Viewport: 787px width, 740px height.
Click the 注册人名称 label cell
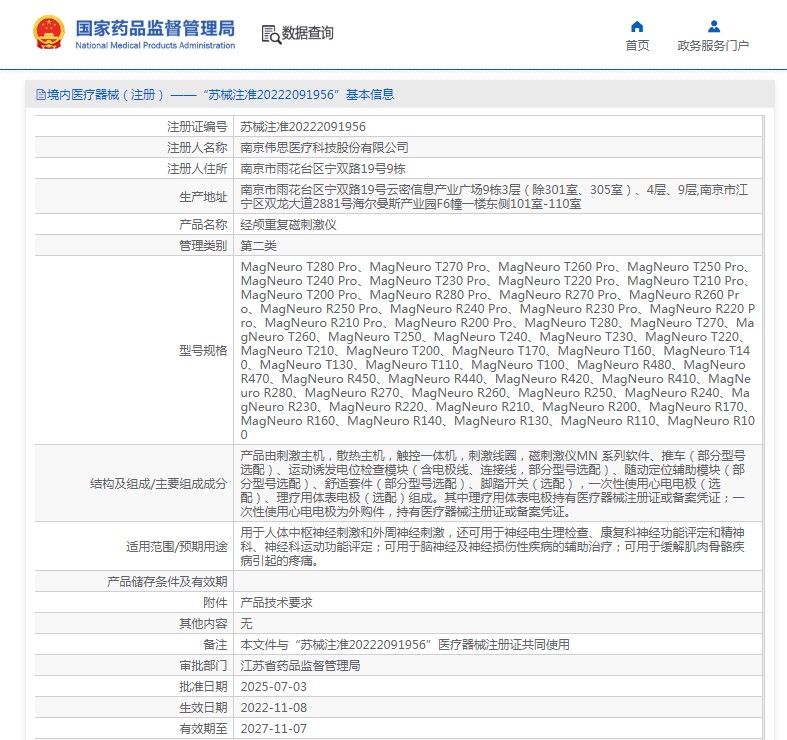(x=134, y=148)
